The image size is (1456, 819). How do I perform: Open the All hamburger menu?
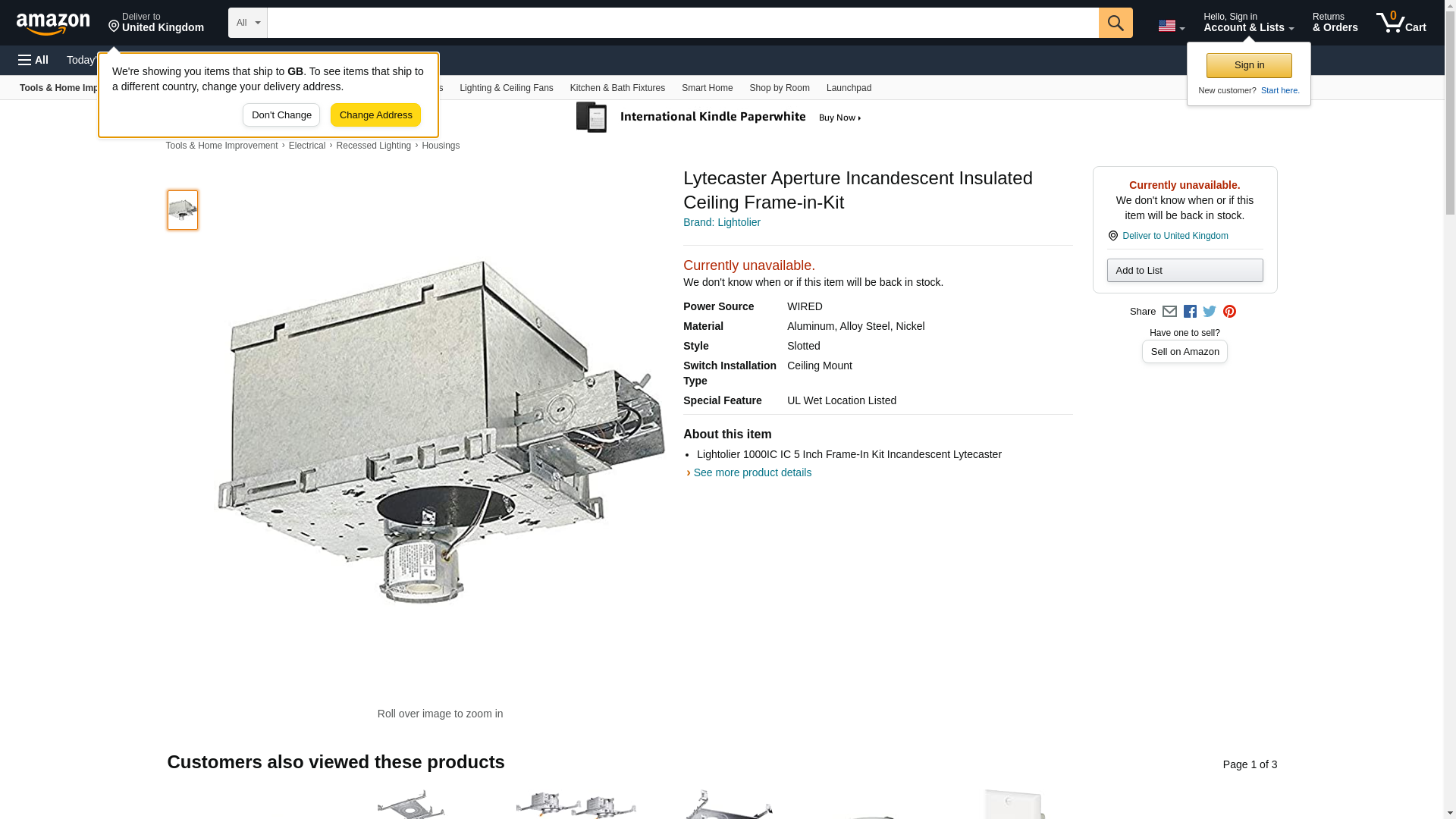click(x=33, y=60)
